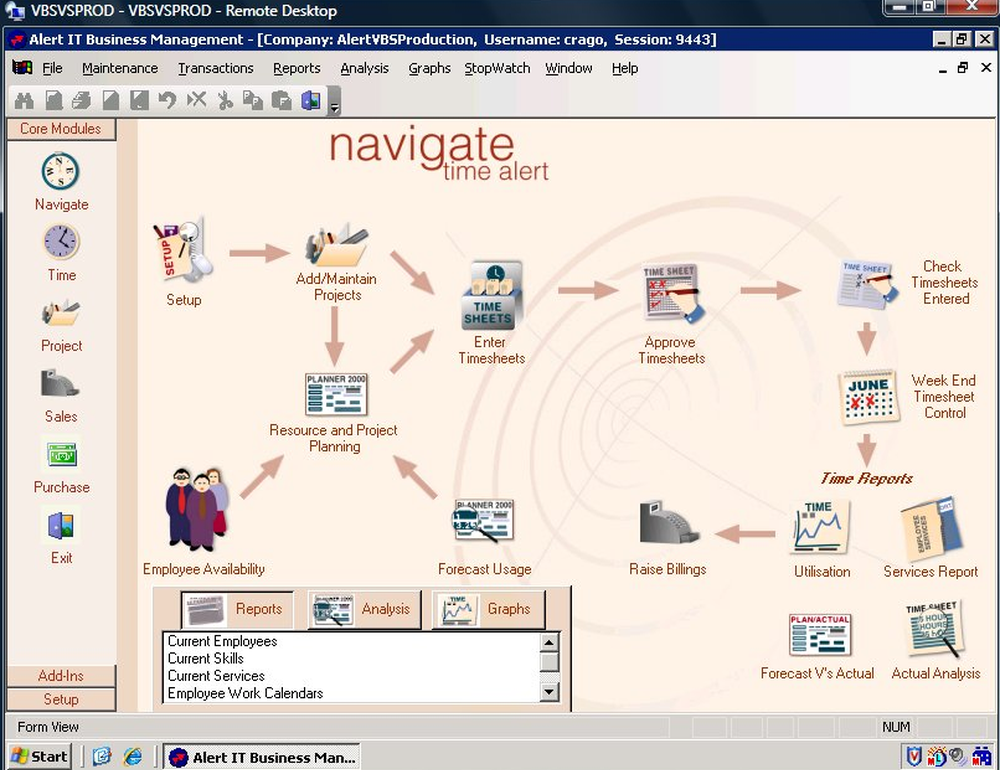1000x770 pixels.
Task: Click the copy toolbar icon
Action: [x=253, y=100]
